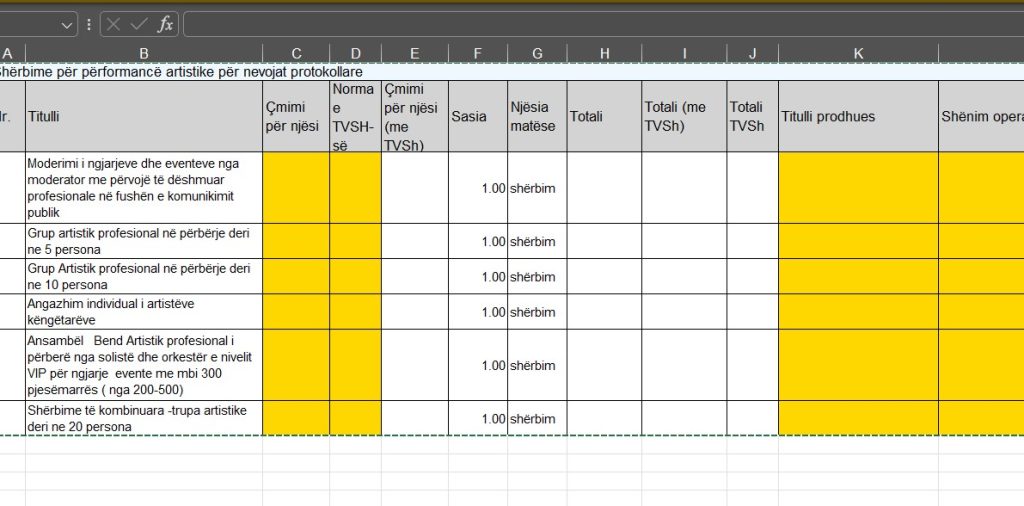Click the "Titulli" header cell

pos(144,116)
